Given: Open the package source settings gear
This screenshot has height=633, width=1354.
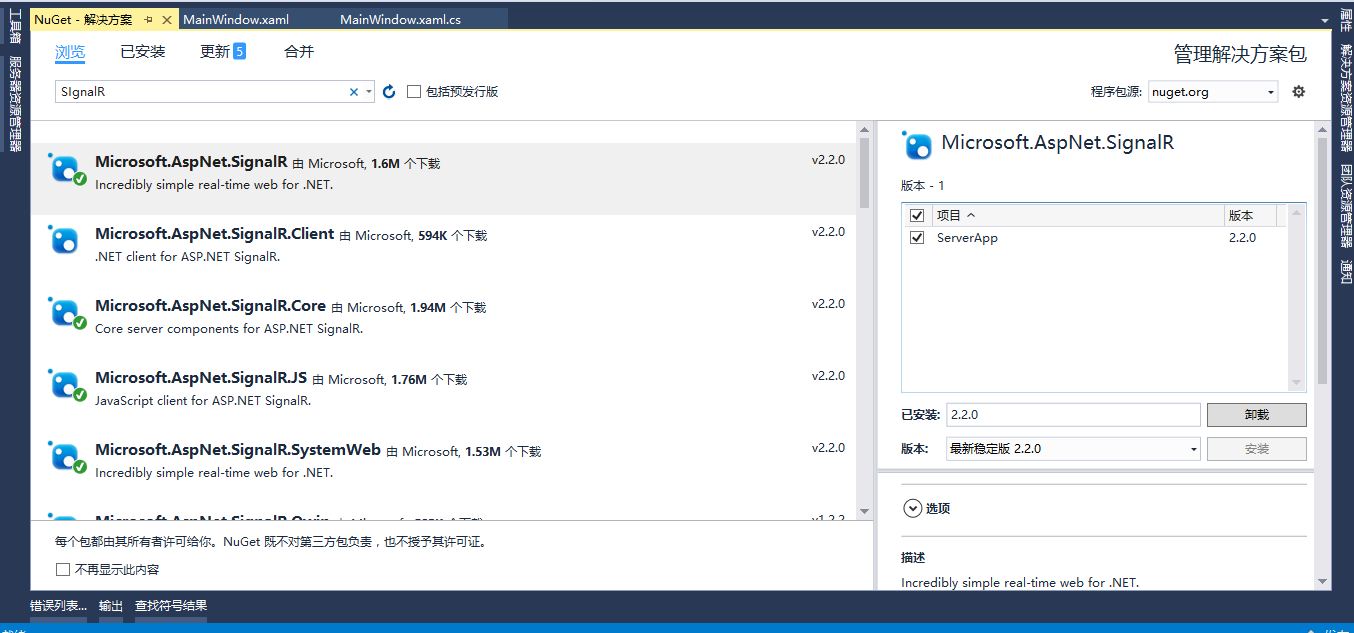Looking at the screenshot, I should coord(1299,91).
